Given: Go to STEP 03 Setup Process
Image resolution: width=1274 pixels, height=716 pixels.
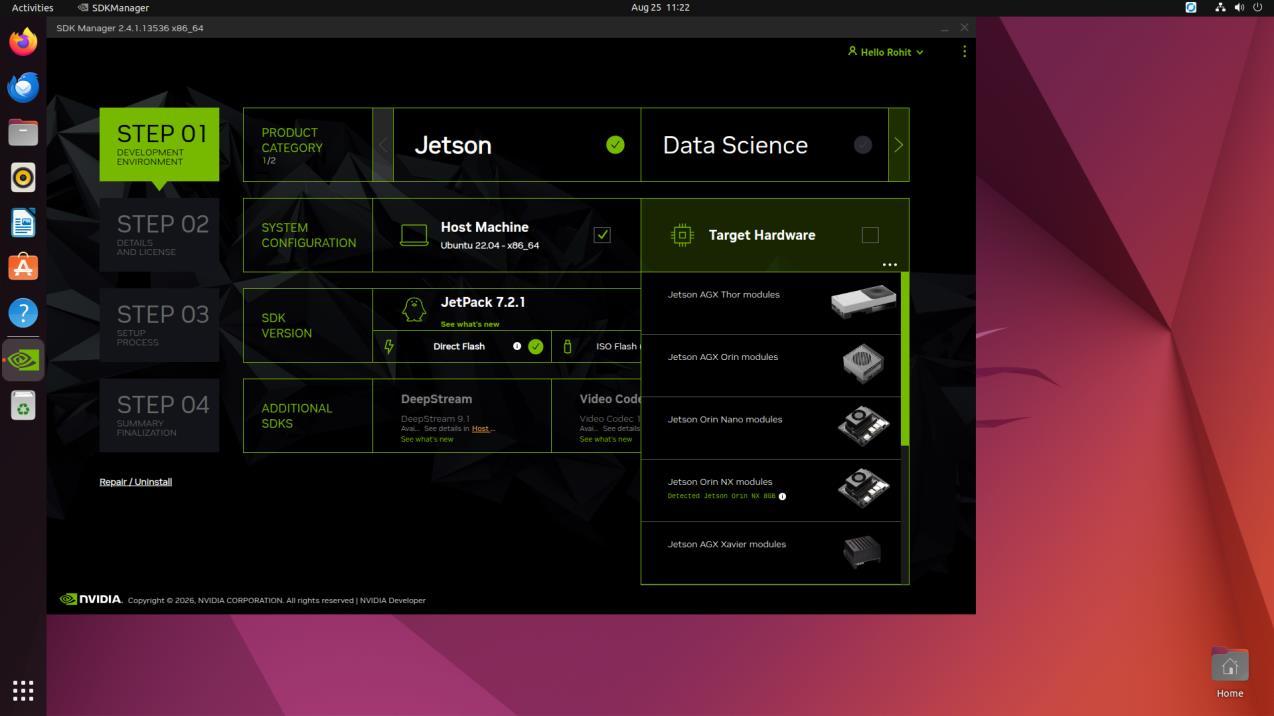Looking at the screenshot, I should (159, 325).
